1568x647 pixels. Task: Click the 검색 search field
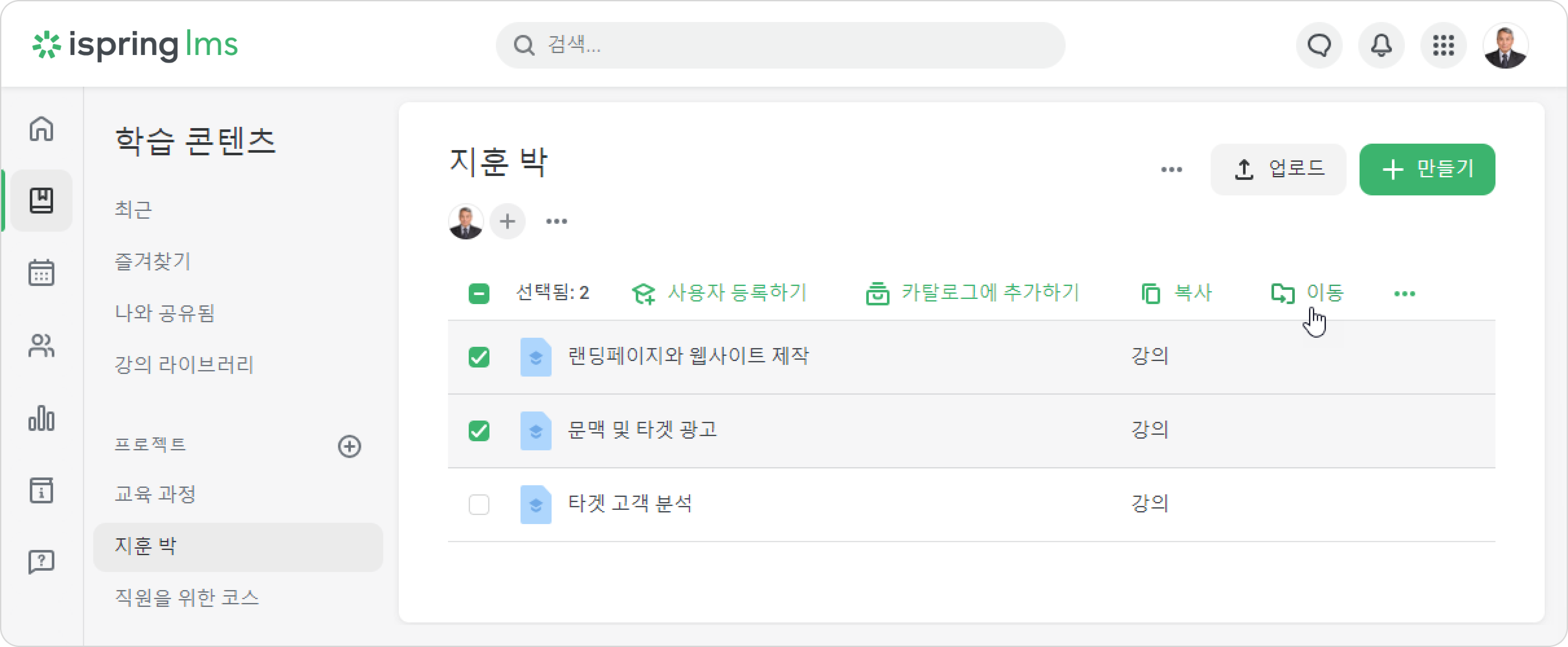[x=780, y=45]
